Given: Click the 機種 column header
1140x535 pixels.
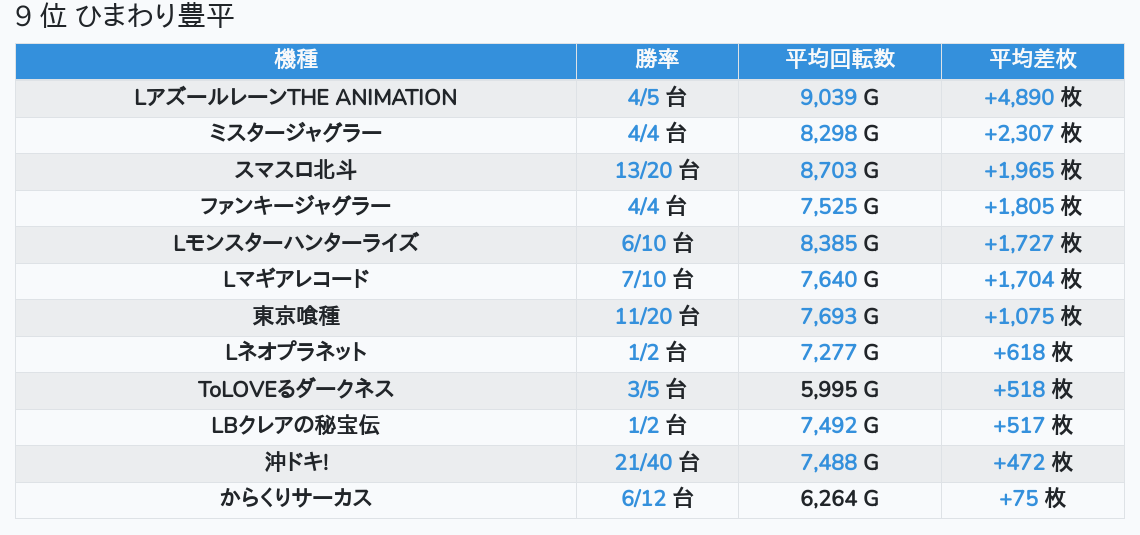Looking at the screenshot, I should pos(296,60).
